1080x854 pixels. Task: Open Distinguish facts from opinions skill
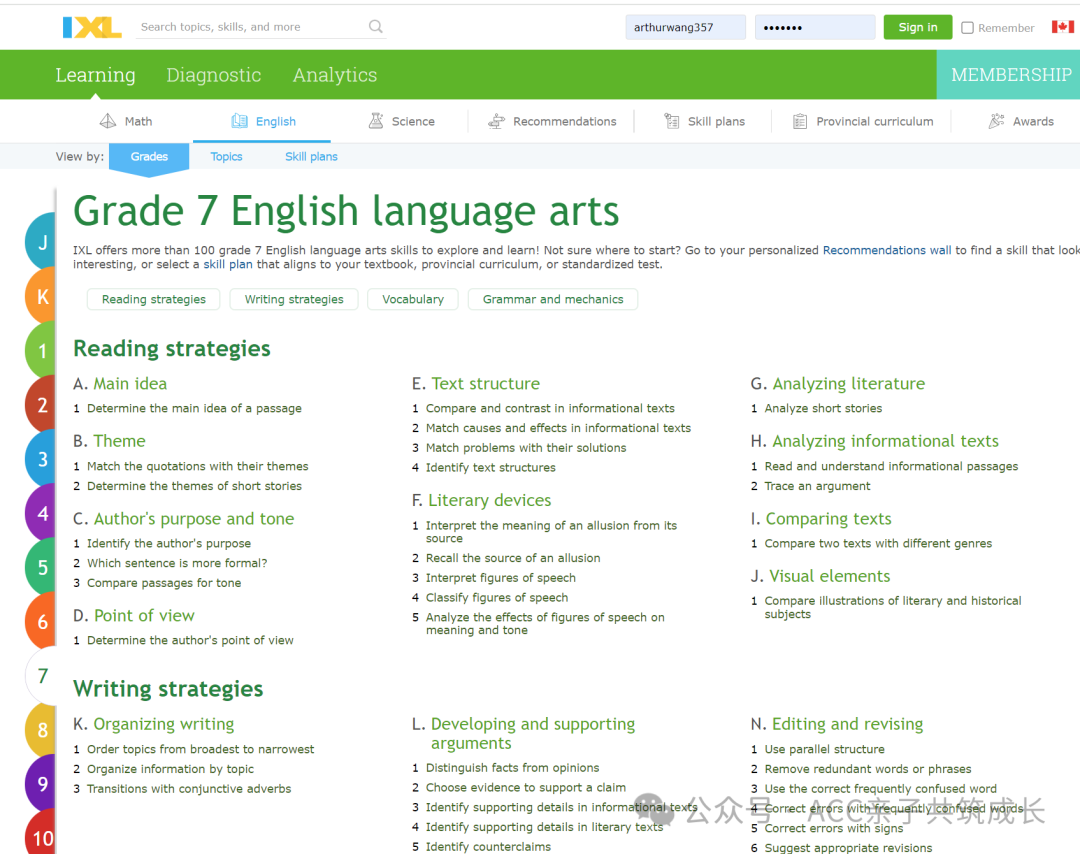pyautogui.click(x=512, y=768)
